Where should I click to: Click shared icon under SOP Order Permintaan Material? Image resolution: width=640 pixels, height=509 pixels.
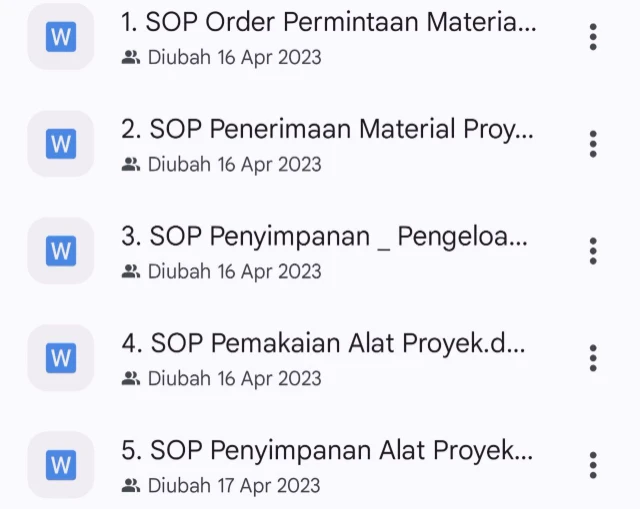click(130, 58)
